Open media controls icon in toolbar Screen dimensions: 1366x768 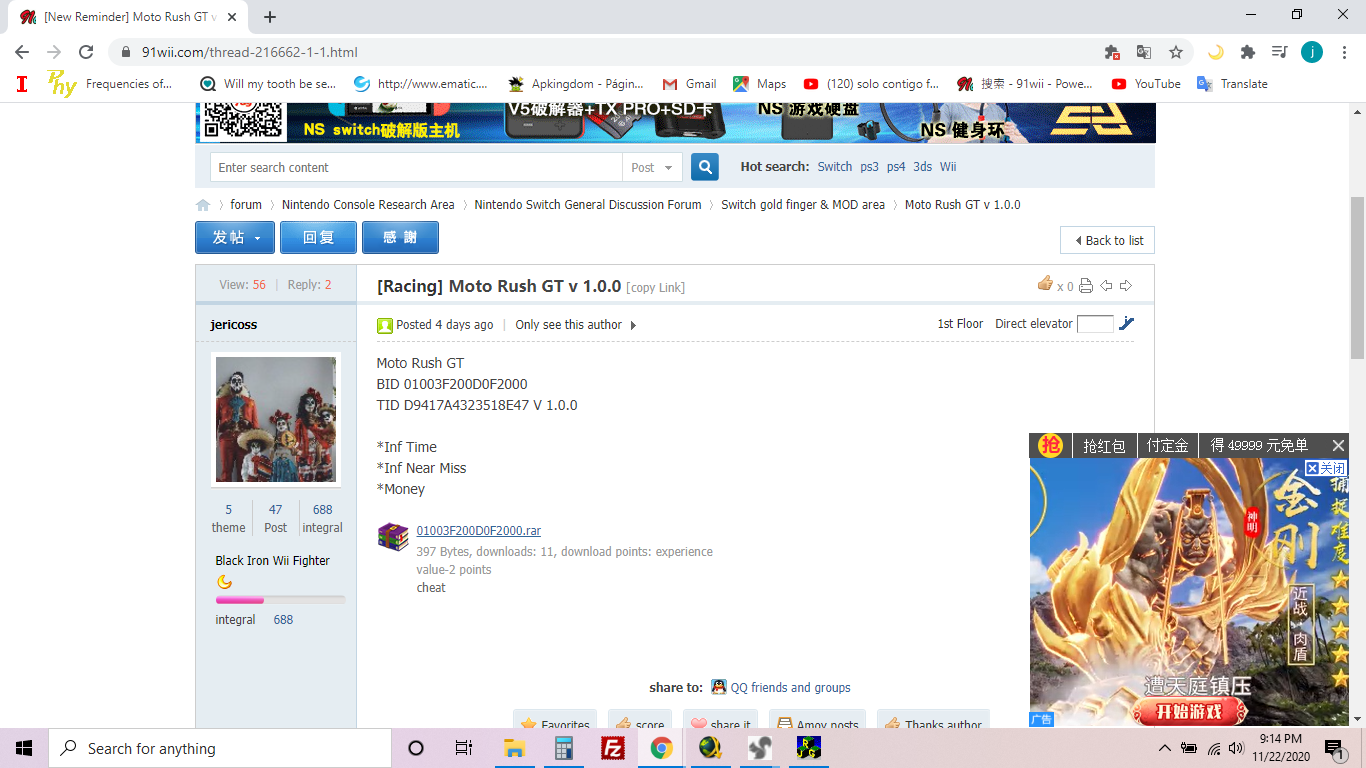pos(1279,52)
